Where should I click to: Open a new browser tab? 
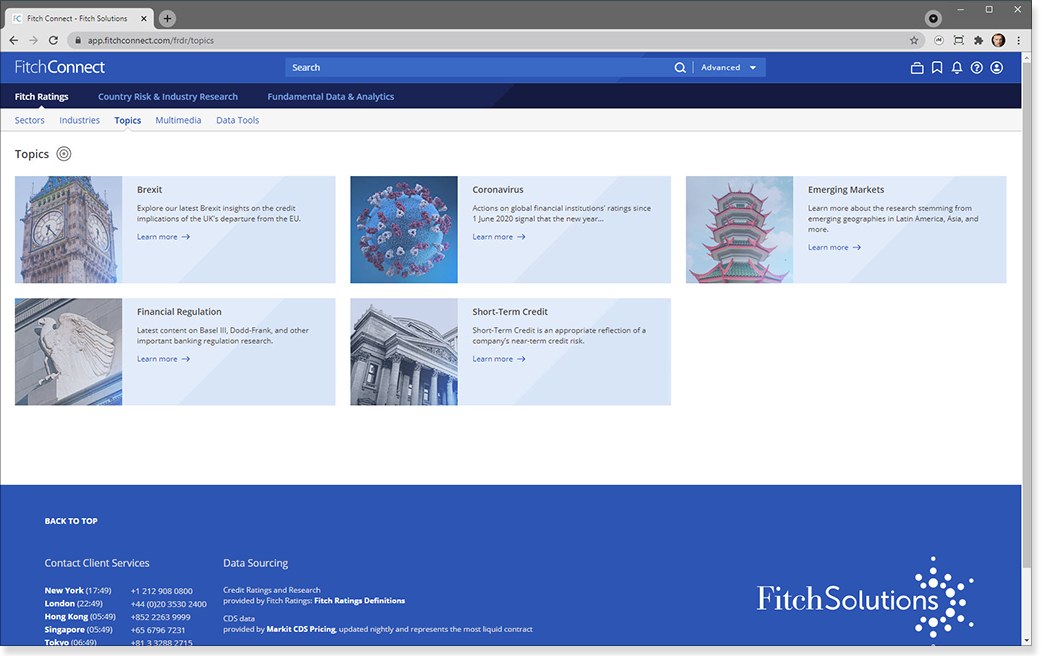[x=167, y=19]
